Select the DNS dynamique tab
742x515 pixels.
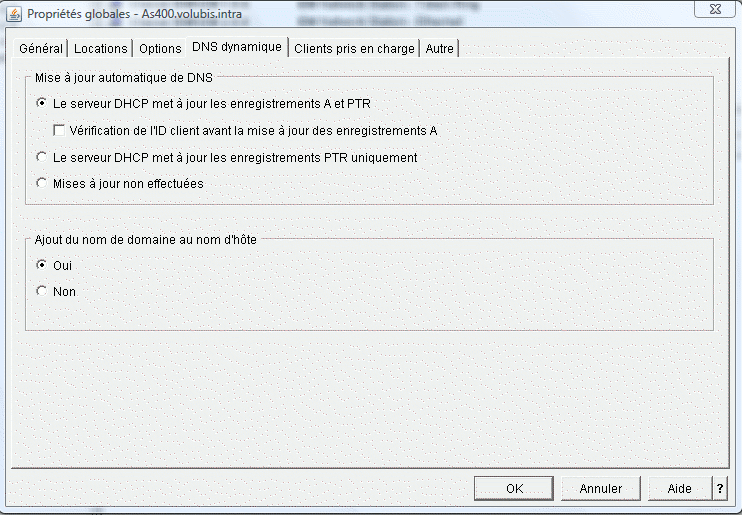coord(237,47)
